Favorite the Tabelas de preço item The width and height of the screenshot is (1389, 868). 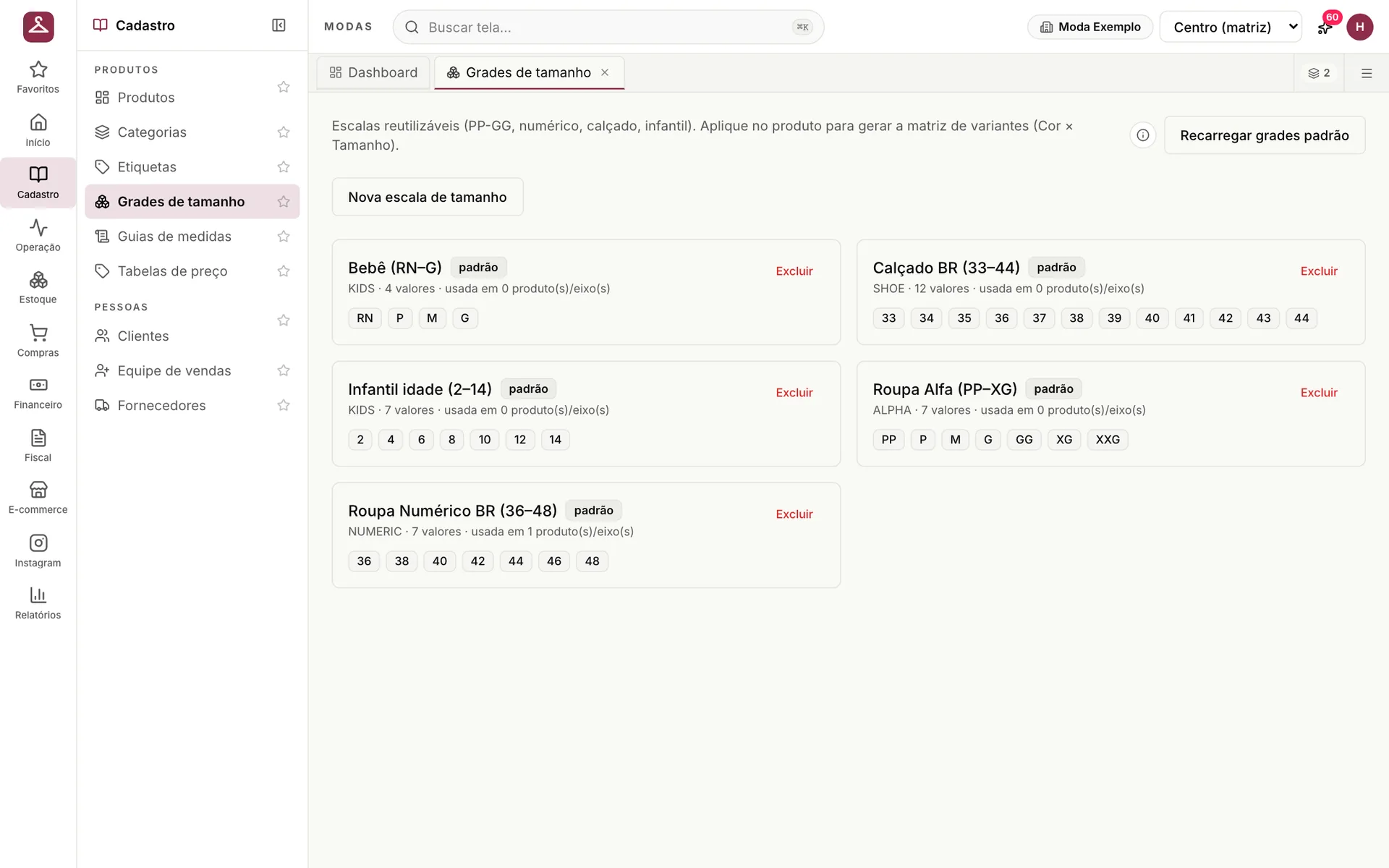coord(284,271)
